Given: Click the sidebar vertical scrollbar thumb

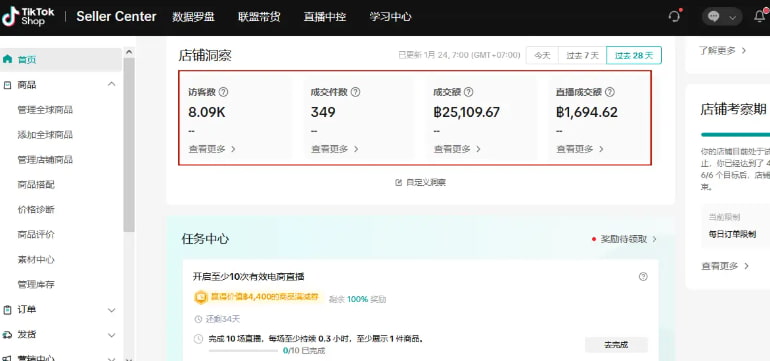Looking at the screenshot, I should click(129, 144).
